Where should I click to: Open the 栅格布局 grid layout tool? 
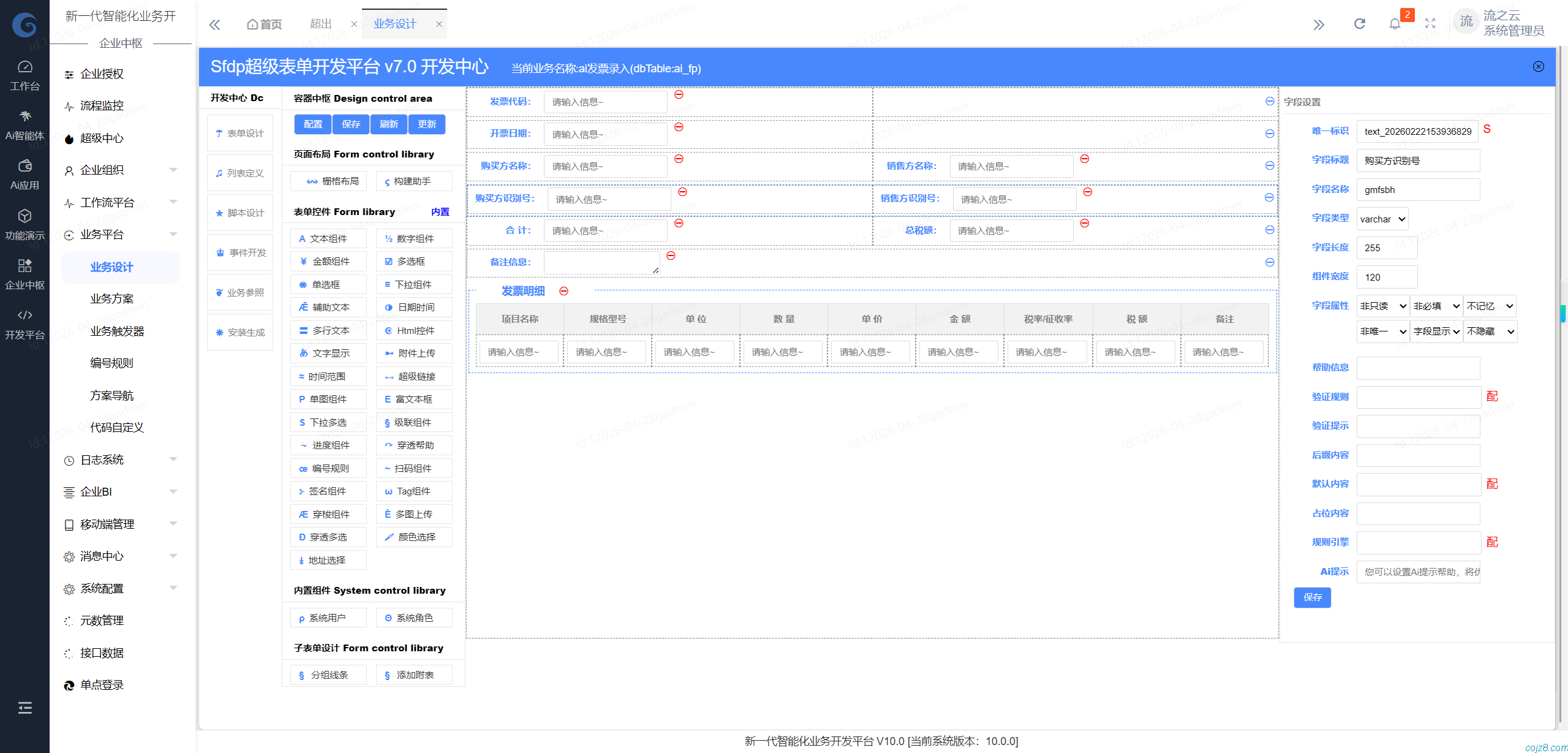(328, 181)
